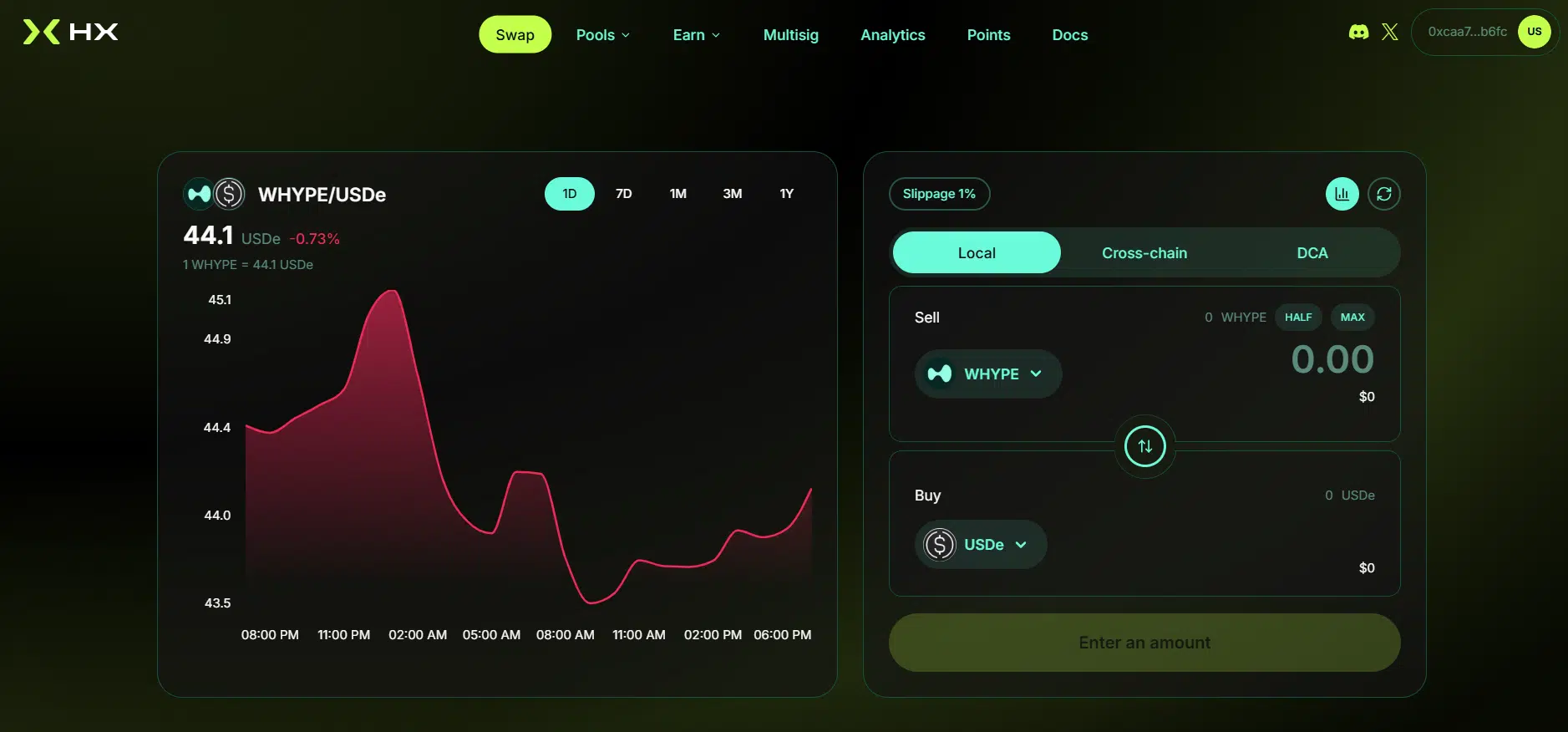1568x732 pixels.
Task: Open the X (Twitter) link icon
Action: (1390, 32)
